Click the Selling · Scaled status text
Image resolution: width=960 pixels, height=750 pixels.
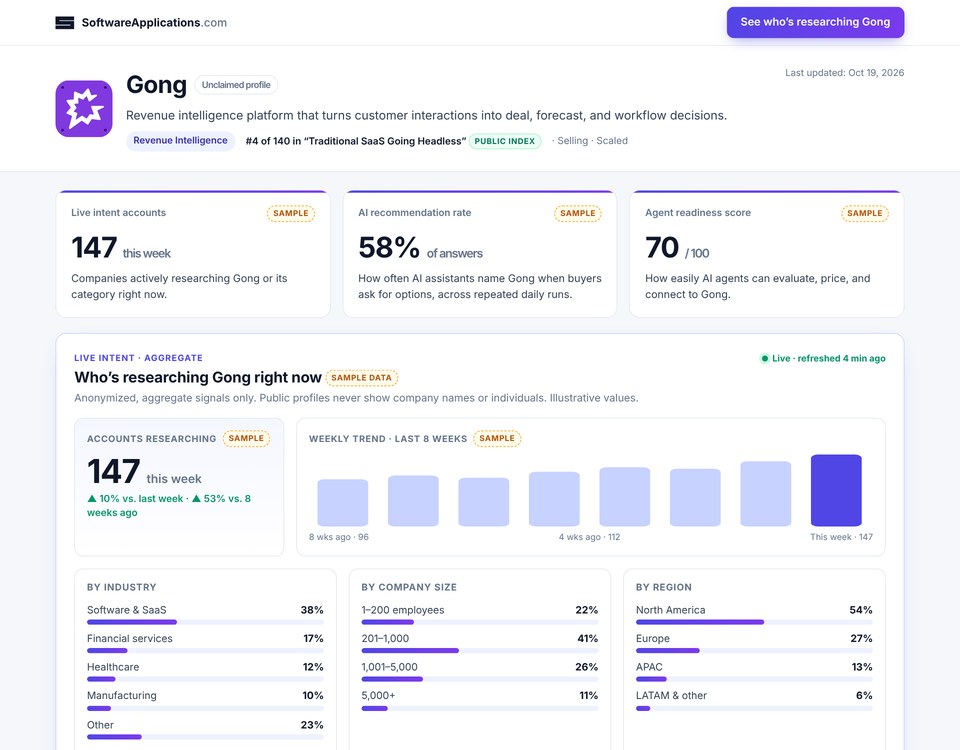point(590,141)
